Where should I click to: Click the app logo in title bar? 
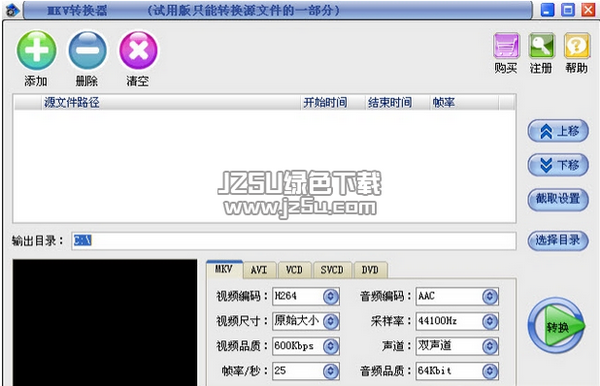click(12, 10)
